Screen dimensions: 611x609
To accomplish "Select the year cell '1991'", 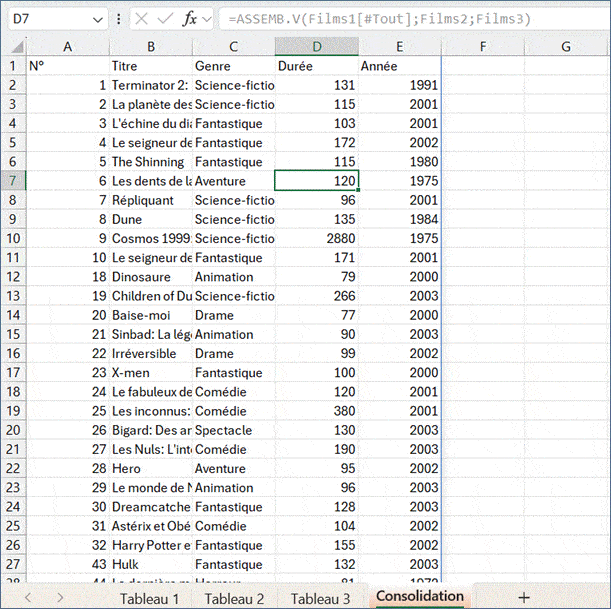I will [x=400, y=85].
